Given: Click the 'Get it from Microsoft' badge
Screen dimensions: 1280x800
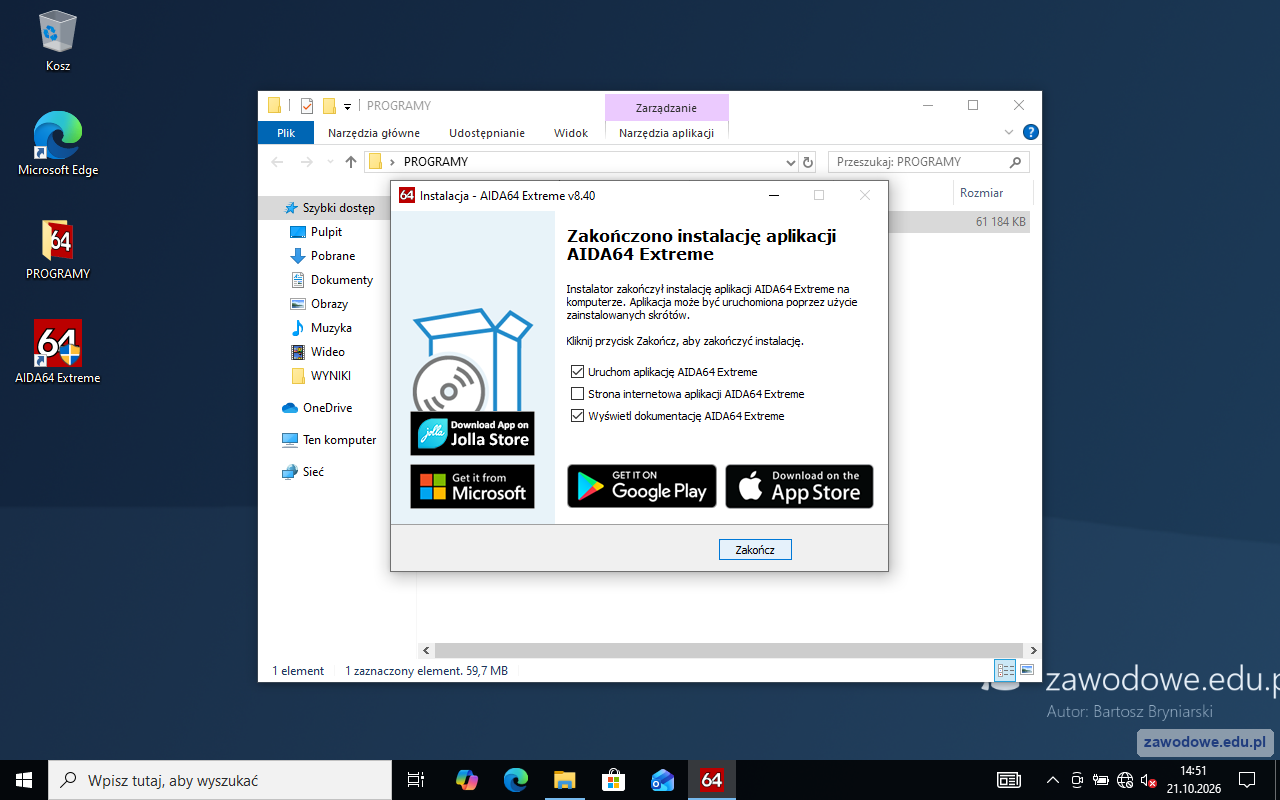Looking at the screenshot, I should [472, 487].
